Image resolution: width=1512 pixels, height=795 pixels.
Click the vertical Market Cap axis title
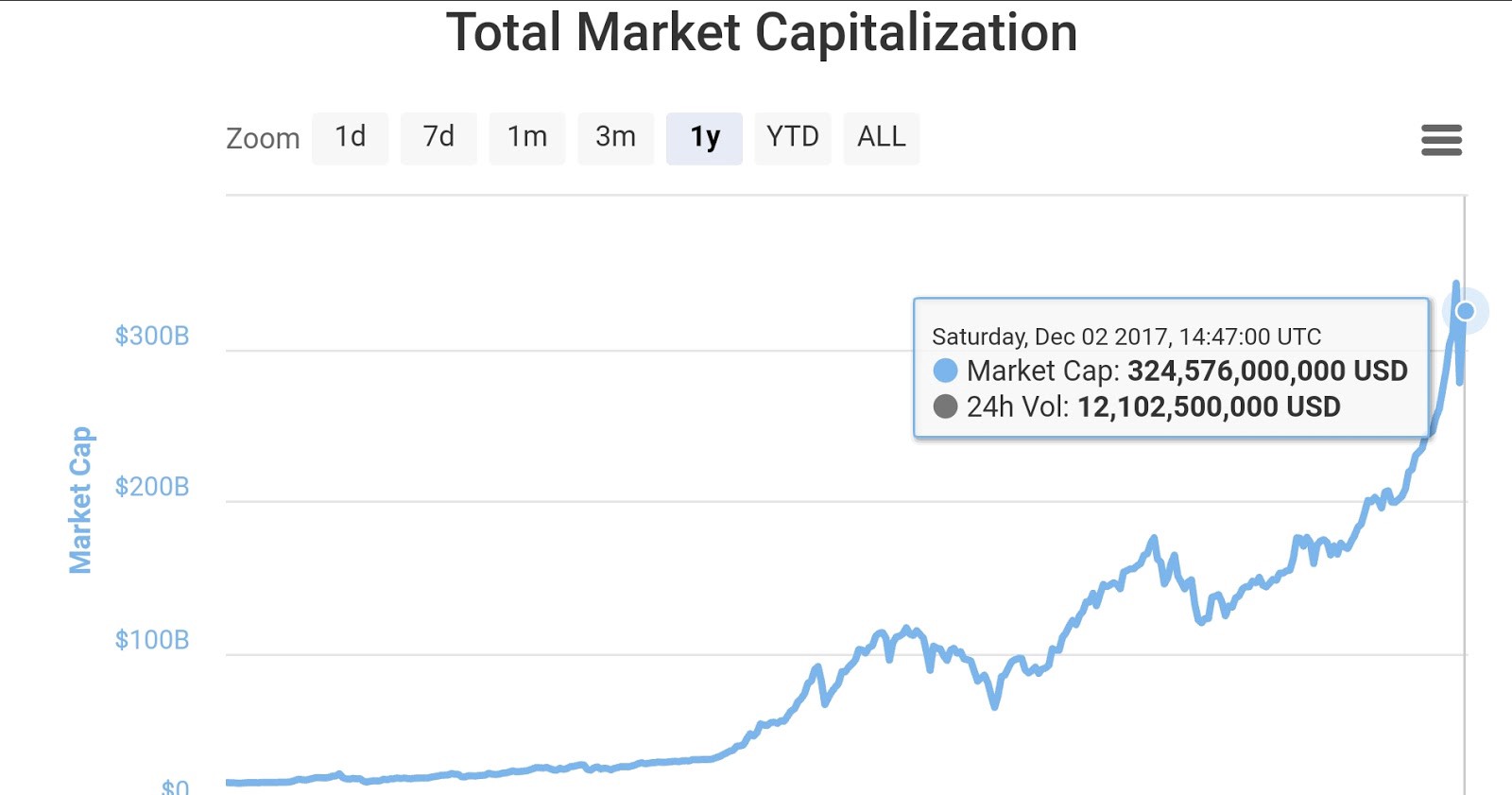tap(80, 500)
